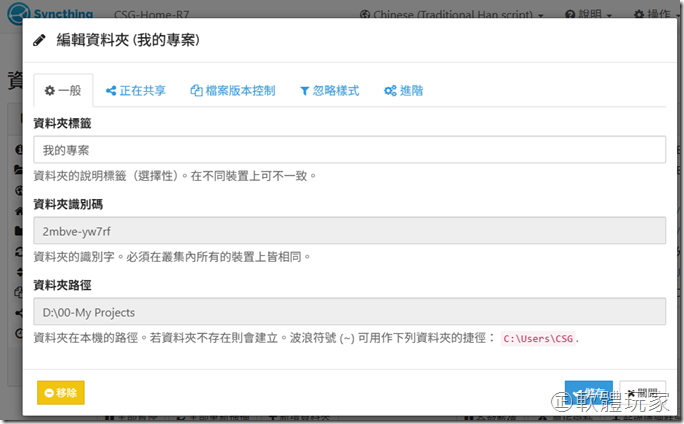This screenshot has height=424, width=684.
Task: Click the blue 儲存 save button
Action: pyautogui.click(x=588, y=393)
